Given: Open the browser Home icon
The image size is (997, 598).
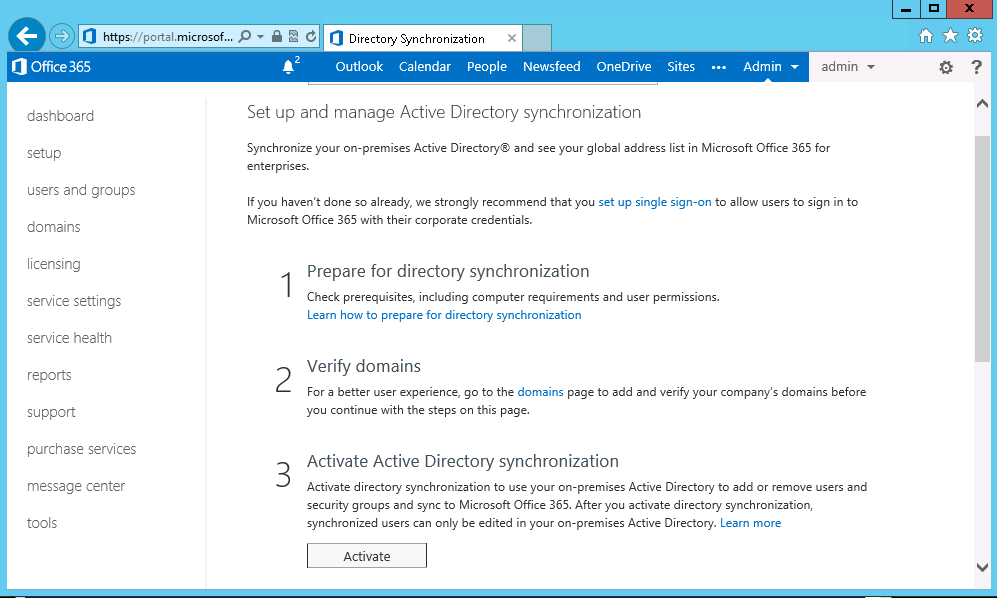Looking at the screenshot, I should click(x=926, y=36).
